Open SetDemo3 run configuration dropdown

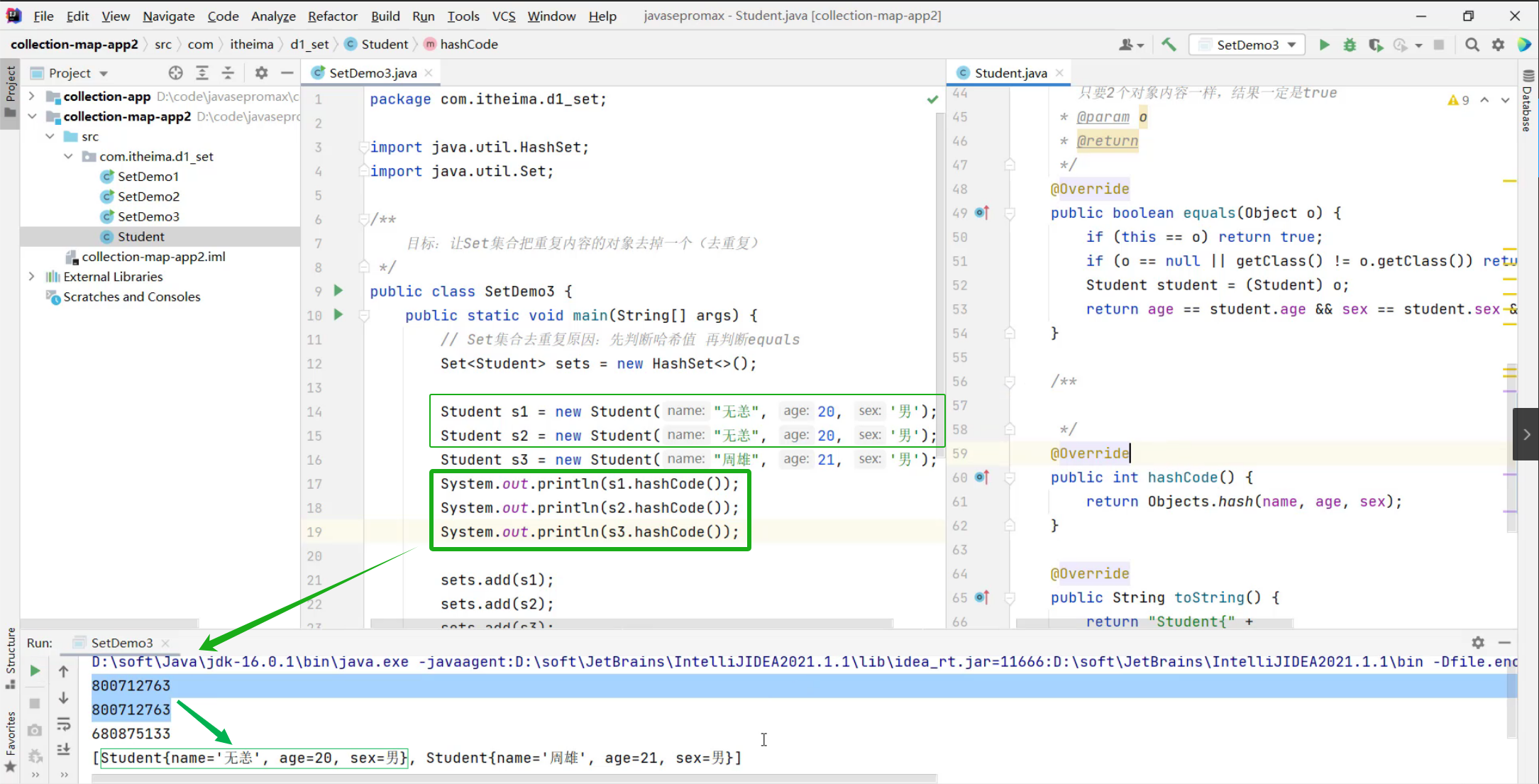pyautogui.click(x=1248, y=45)
